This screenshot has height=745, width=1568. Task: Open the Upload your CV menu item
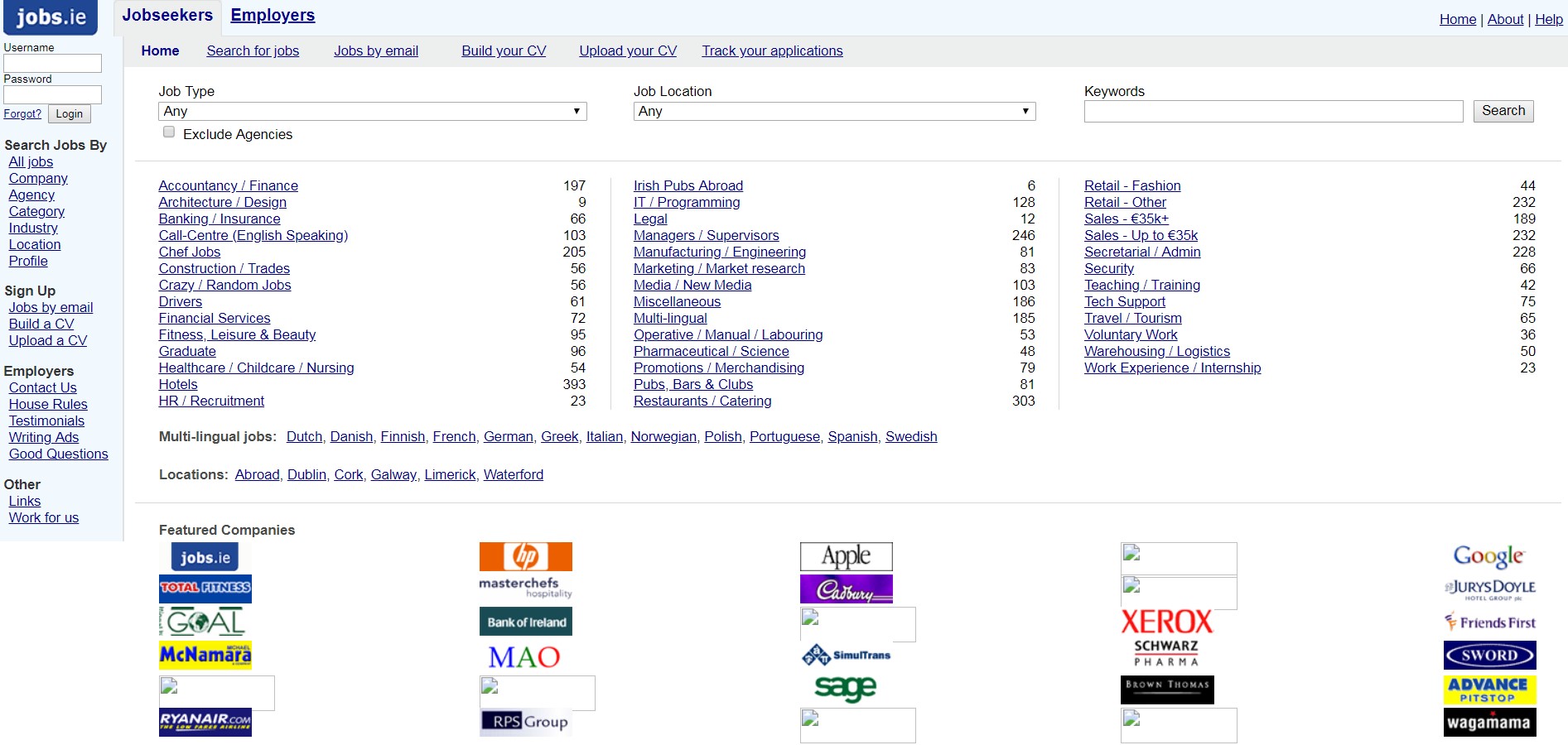pyautogui.click(x=628, y=50)
